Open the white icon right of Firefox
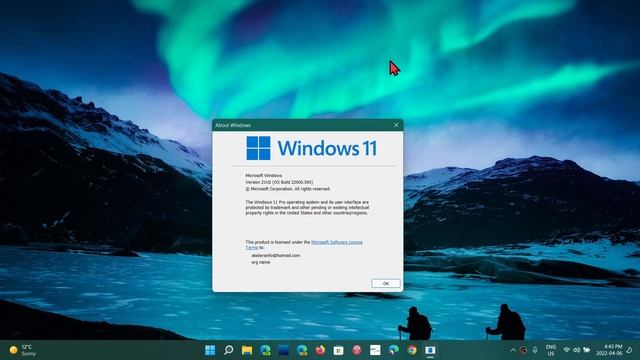Screen dimensions: 640x360 pos(338,350)
